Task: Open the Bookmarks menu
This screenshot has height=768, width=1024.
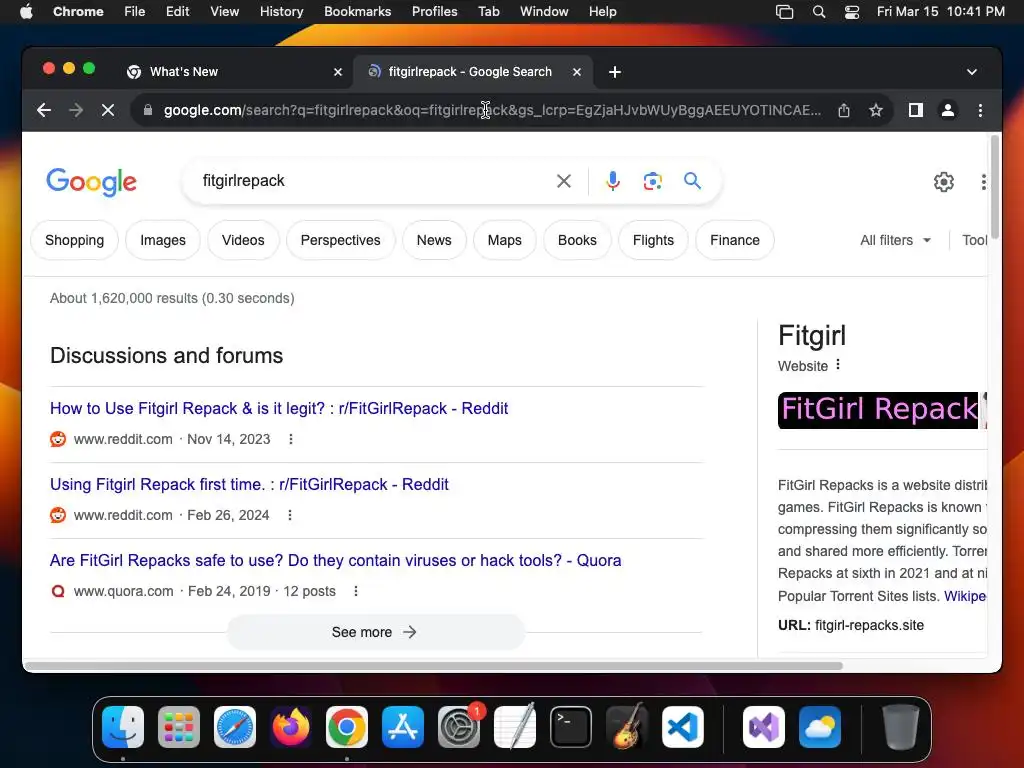Action: click(x=357, y=12)
